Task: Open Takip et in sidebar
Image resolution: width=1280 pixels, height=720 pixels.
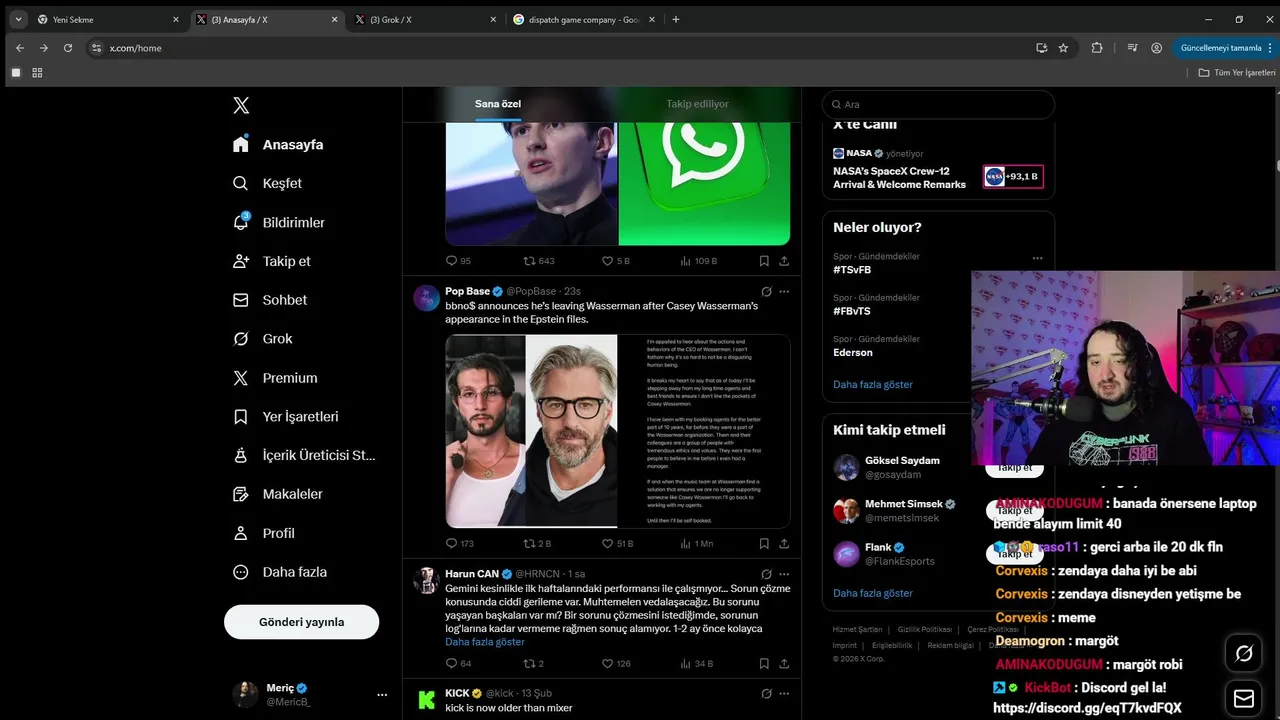Action: point(271,261)
